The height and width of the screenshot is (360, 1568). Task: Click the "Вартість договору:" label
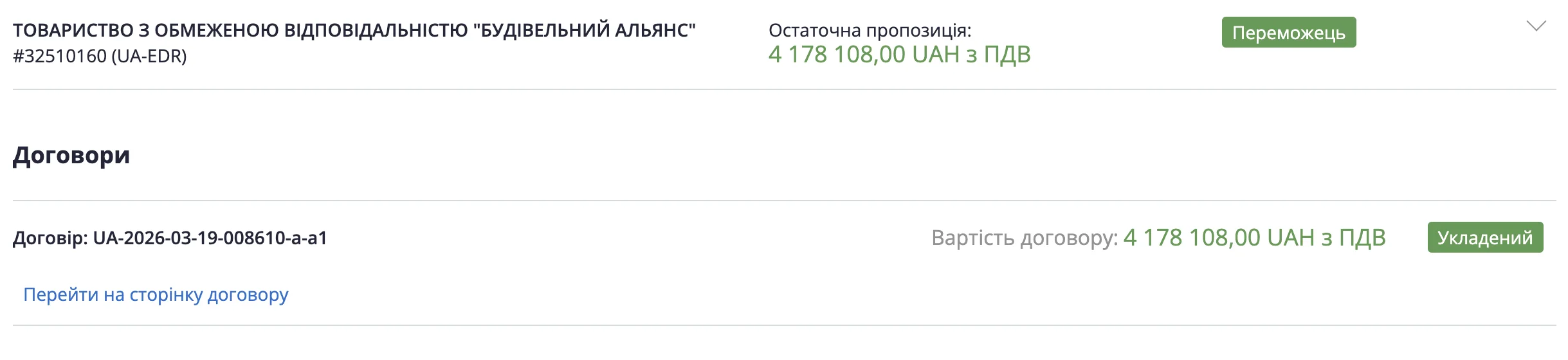tap(1024, 238)
